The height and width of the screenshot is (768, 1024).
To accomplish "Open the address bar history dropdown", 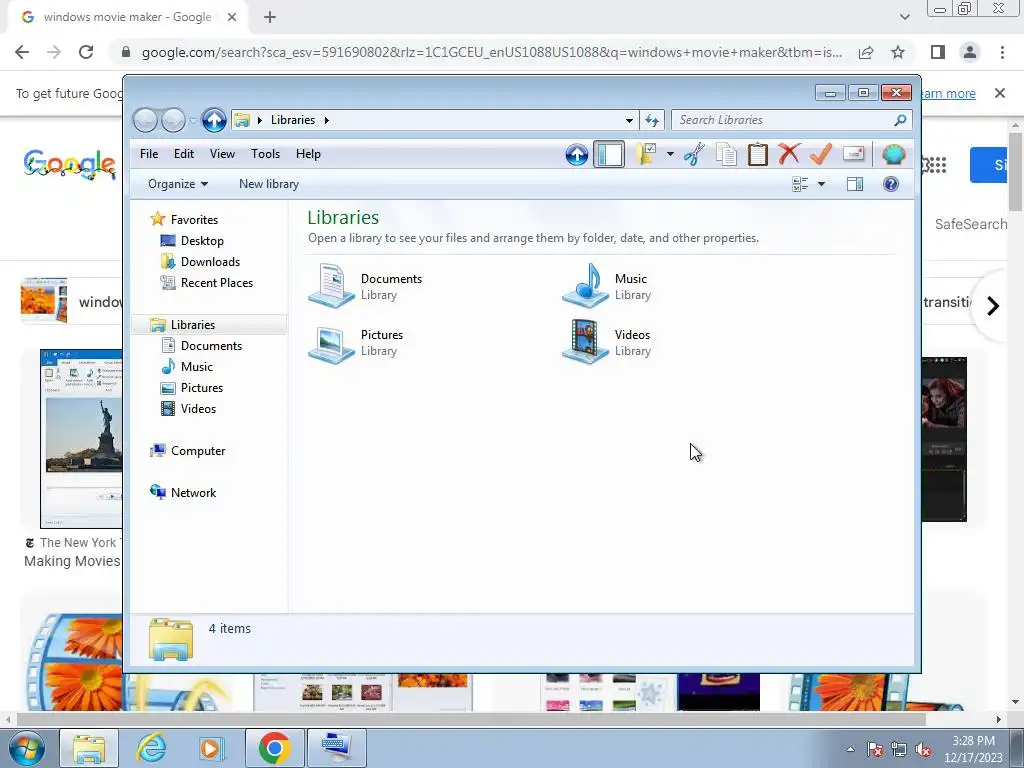I will point(629,120).
